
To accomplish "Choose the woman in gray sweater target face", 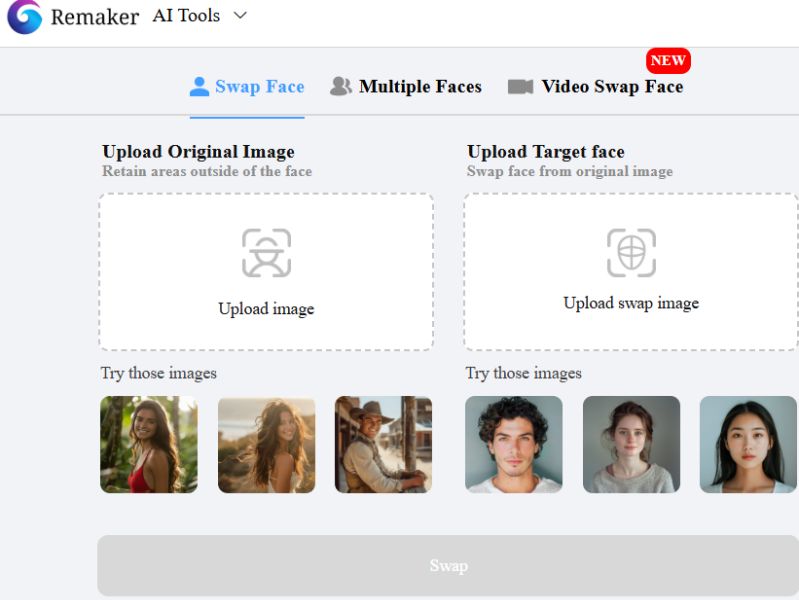I will (x=631, y=444).
